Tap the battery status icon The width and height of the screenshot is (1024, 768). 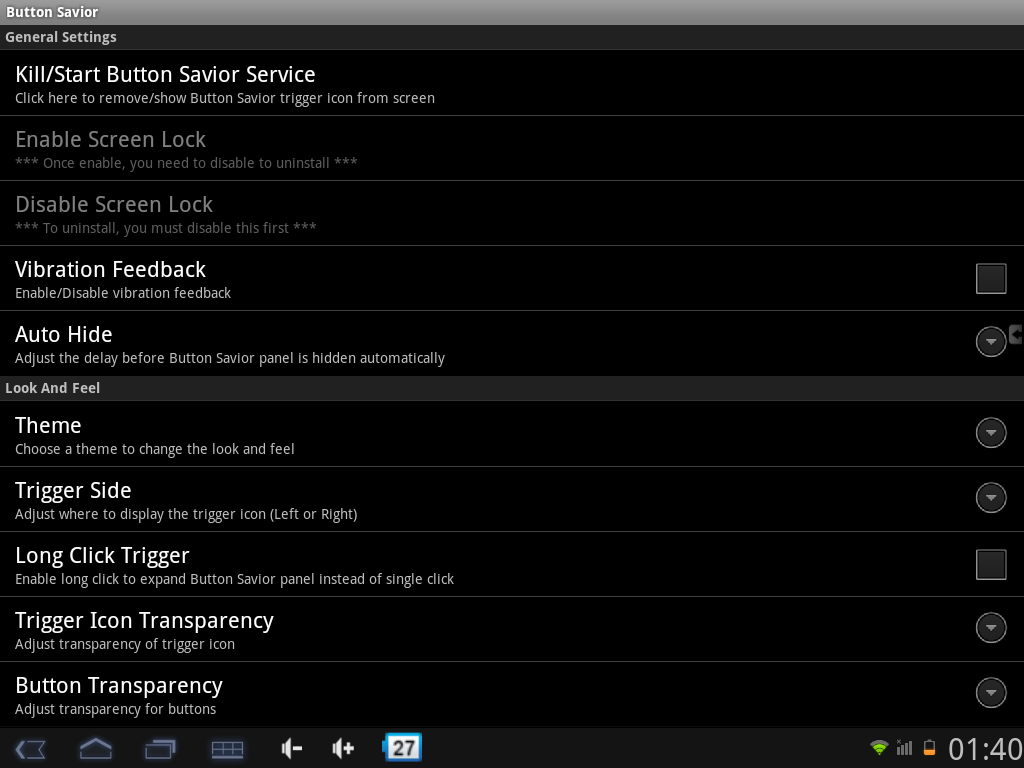[929, 747]
